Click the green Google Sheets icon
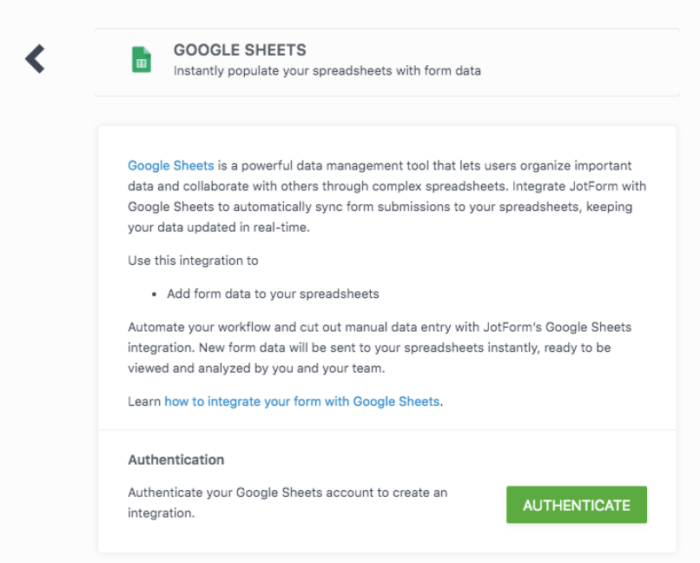700x563 pixels. pyautogui.click(x=142, y=60)
